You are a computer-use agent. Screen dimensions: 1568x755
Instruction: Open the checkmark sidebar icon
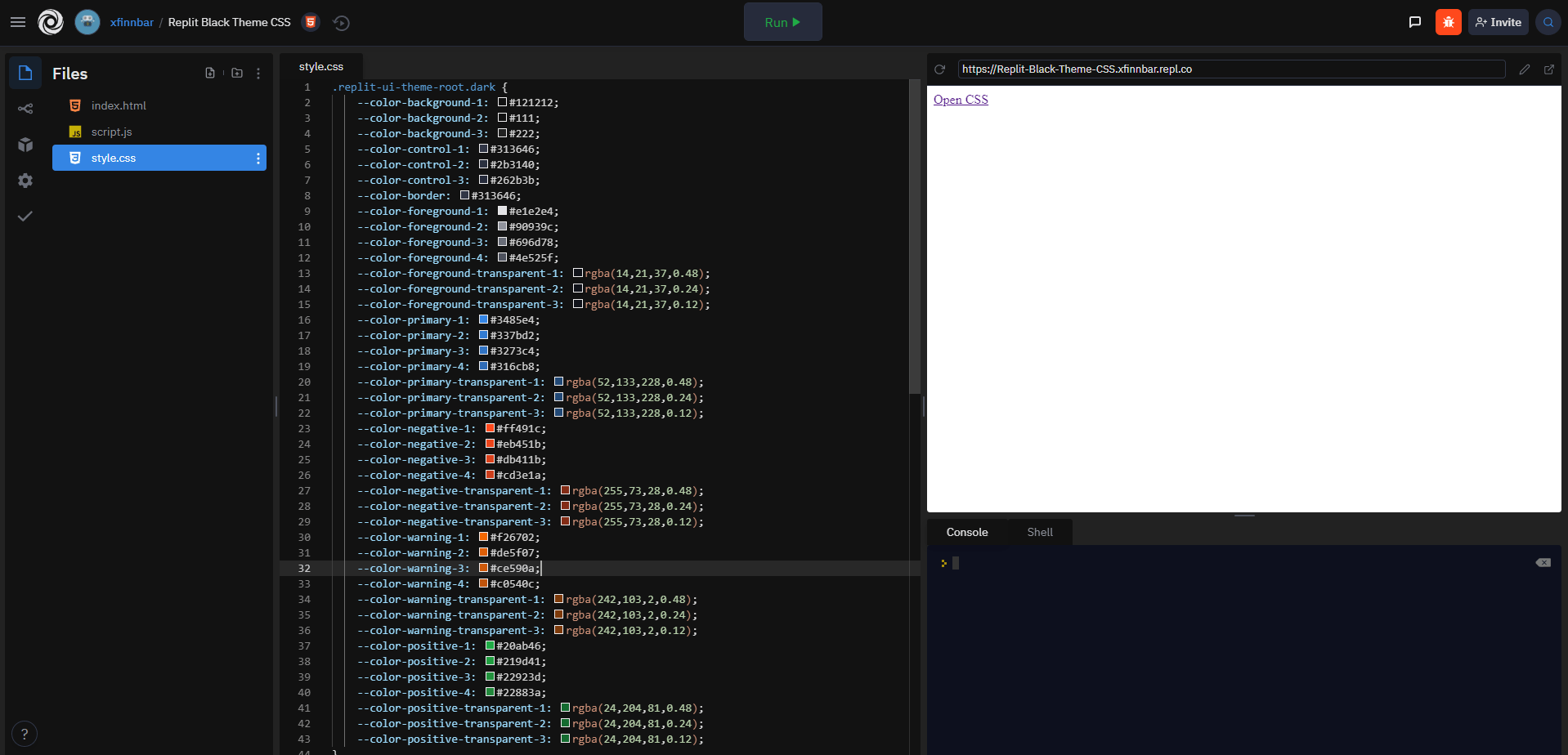tap(25, 216)
